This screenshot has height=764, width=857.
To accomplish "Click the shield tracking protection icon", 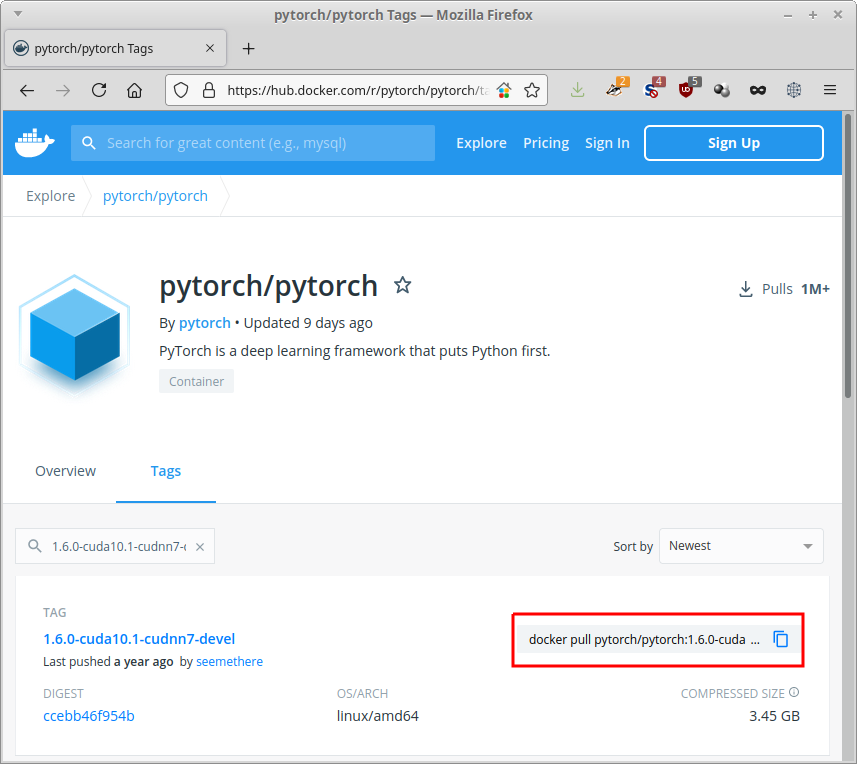I will 181,90.
